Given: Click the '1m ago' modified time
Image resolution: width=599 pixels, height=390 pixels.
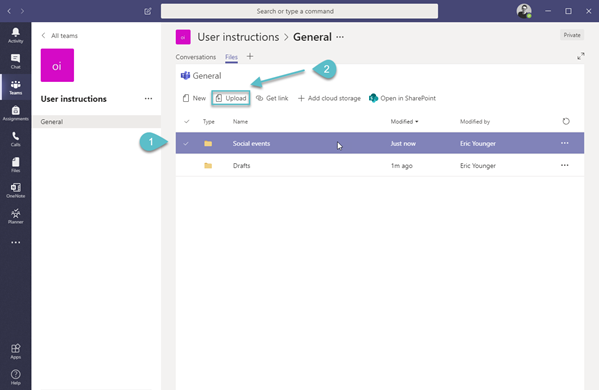Looking at the screenshot, I should pyautogui.click(x=401, y=166).
